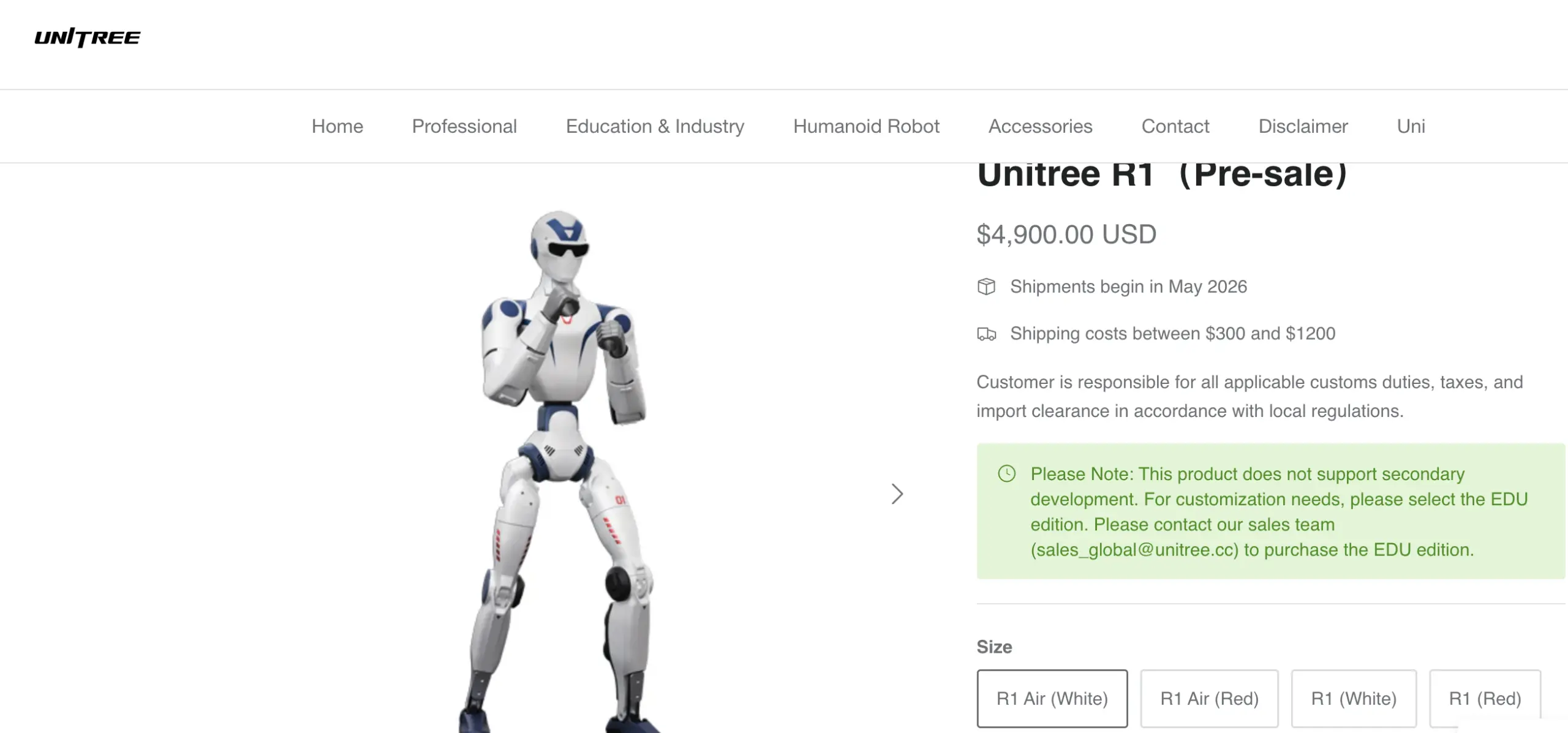View the Disclaimer page

[x=1303, y=126]
